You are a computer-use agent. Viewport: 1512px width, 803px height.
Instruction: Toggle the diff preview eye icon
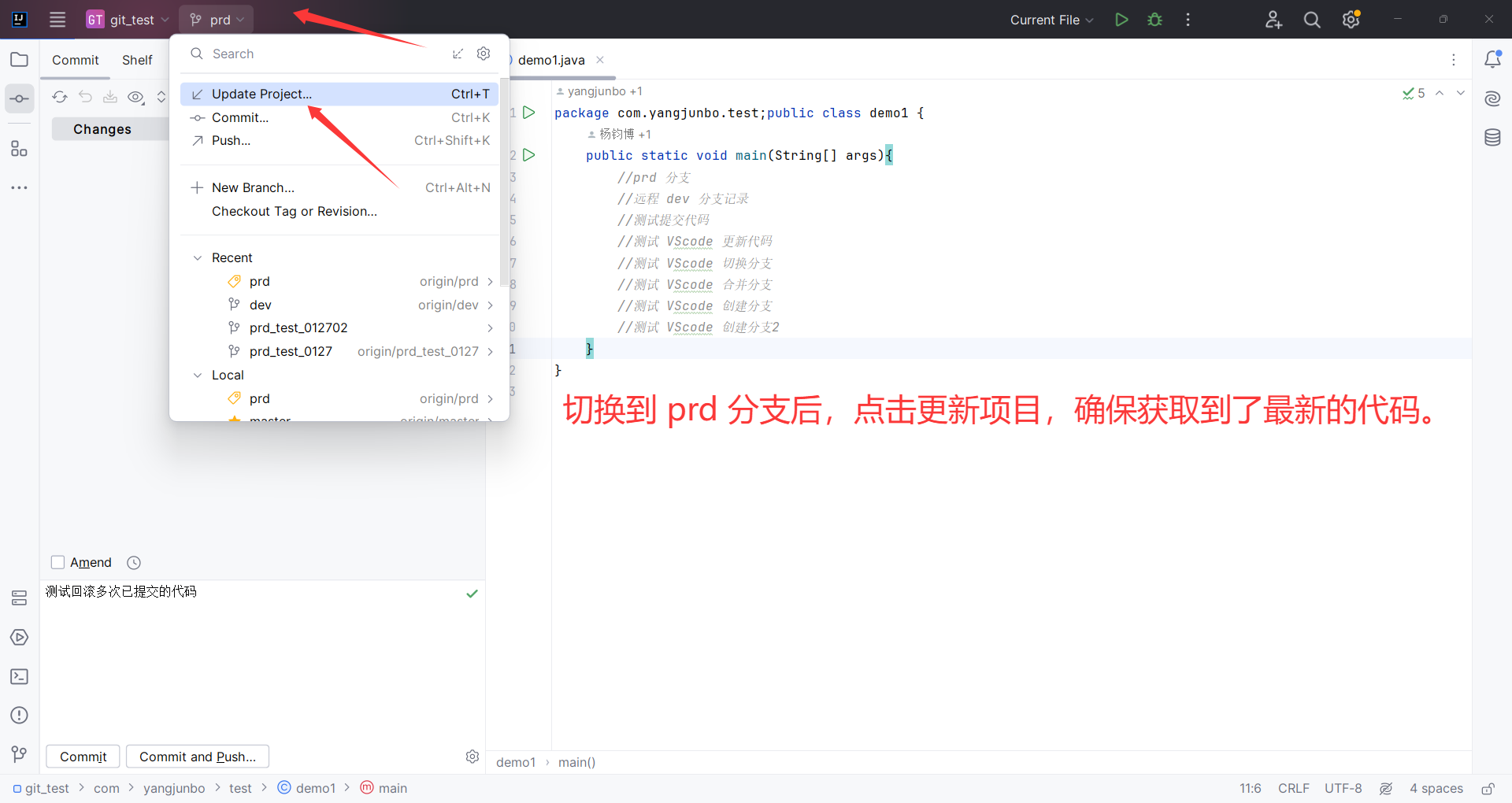point(135,97)
